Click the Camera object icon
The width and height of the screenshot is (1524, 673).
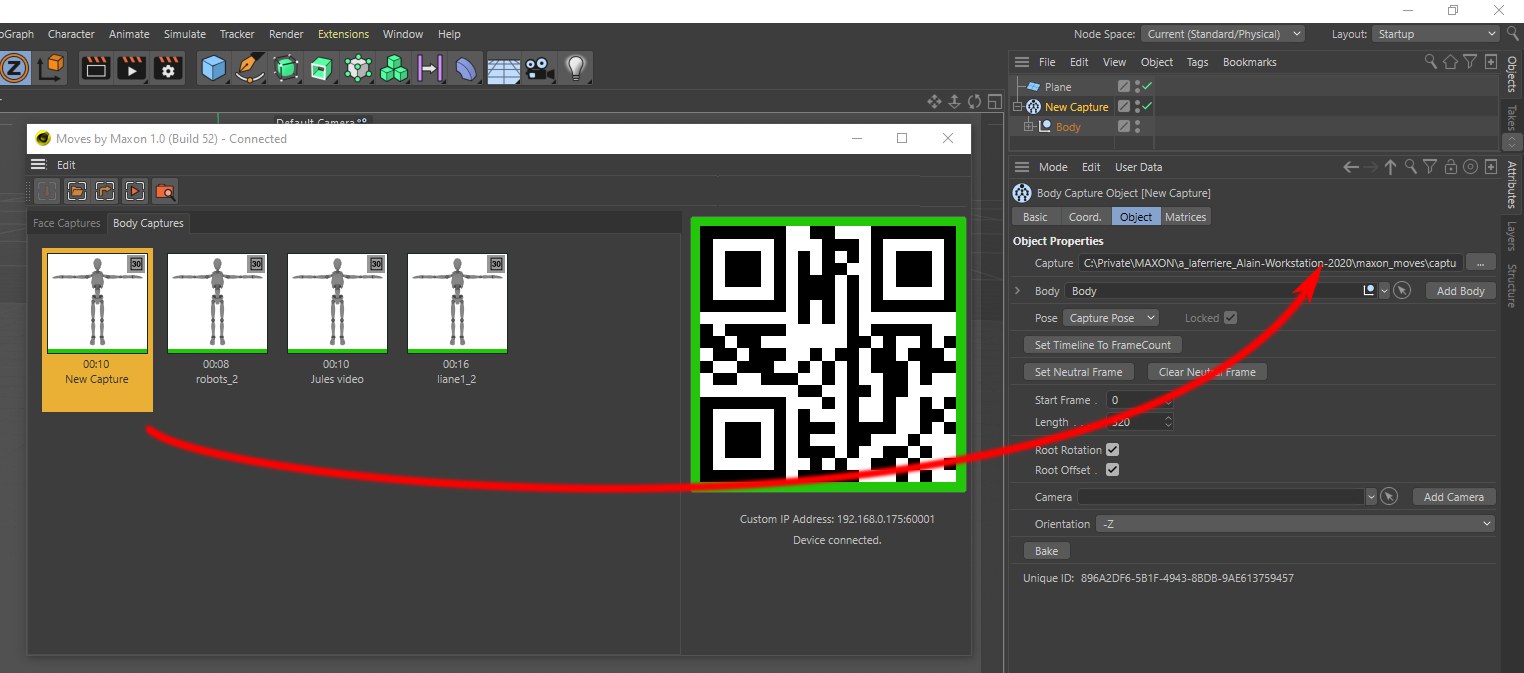coord(539,68)
